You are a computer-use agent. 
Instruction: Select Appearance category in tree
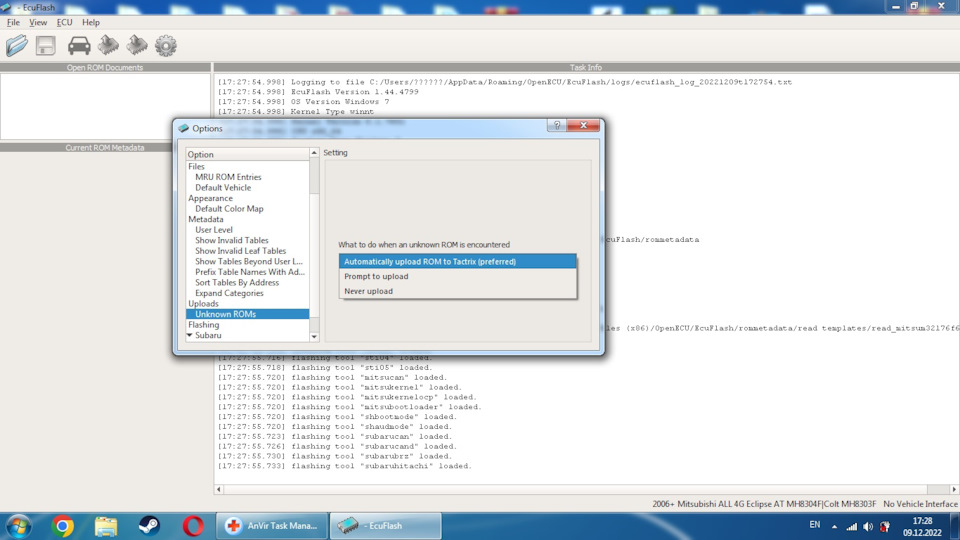coord(210,198)
